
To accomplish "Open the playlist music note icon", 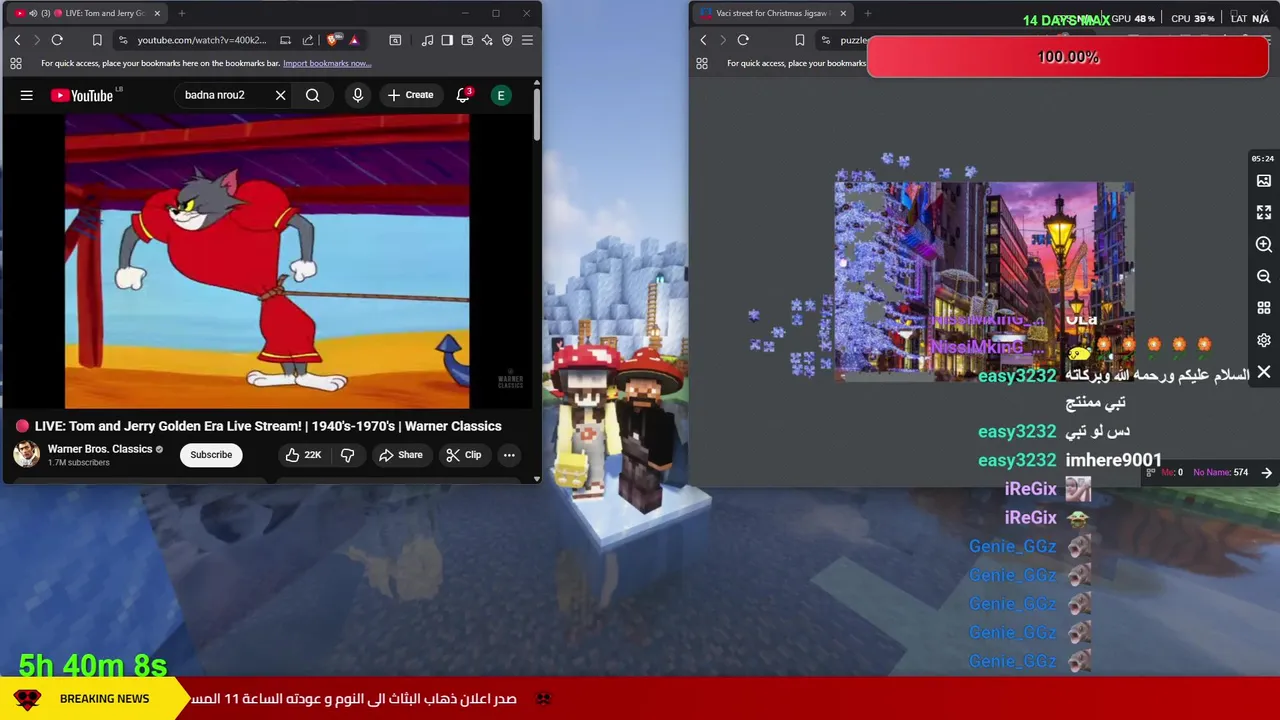I will [x=428, y=40].
